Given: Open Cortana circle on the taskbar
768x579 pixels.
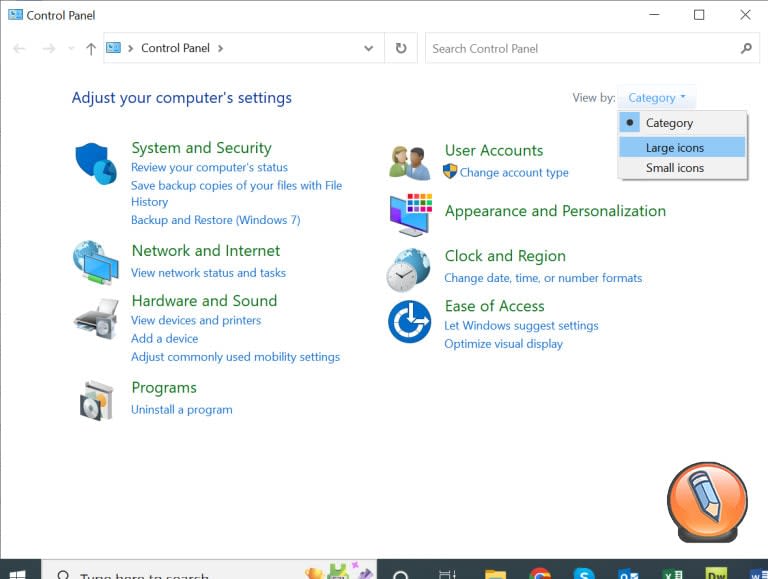Looking at the screenshot, I should point(401,574).
